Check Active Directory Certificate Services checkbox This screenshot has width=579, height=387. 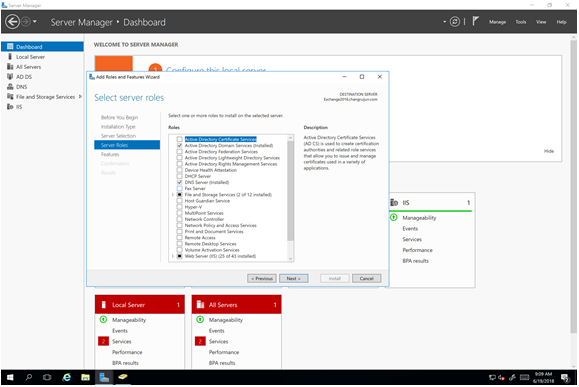click(x=179, y=139)
